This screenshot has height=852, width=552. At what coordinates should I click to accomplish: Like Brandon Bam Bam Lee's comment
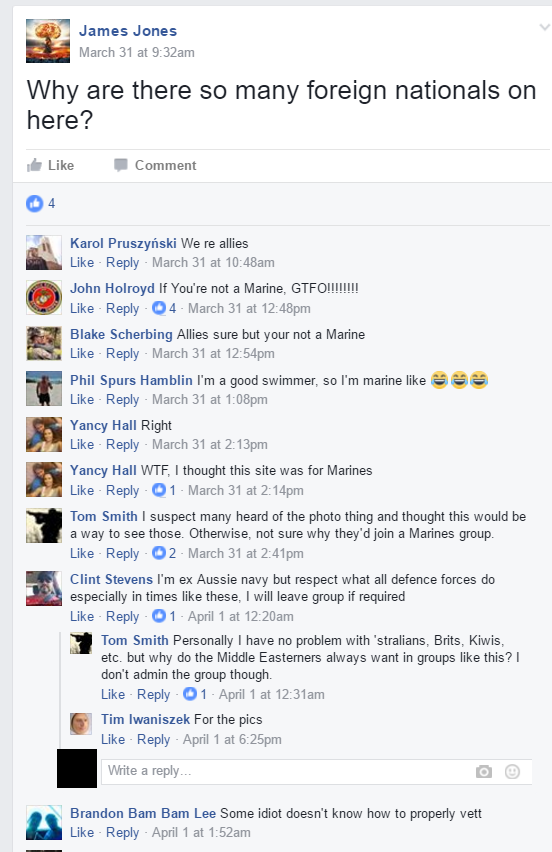tap(82, 832)
